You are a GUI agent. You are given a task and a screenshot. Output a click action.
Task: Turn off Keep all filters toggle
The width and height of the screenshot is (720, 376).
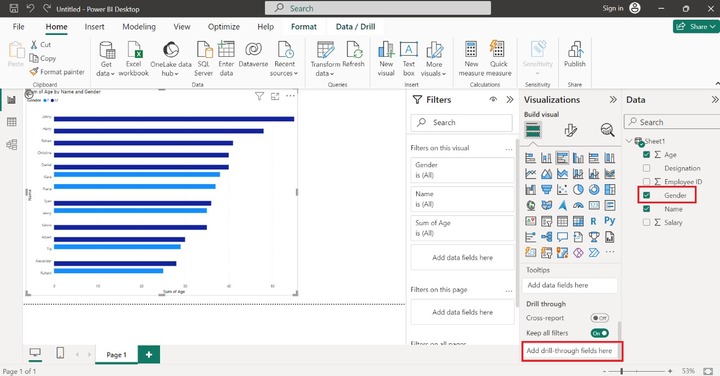point(600,333)
